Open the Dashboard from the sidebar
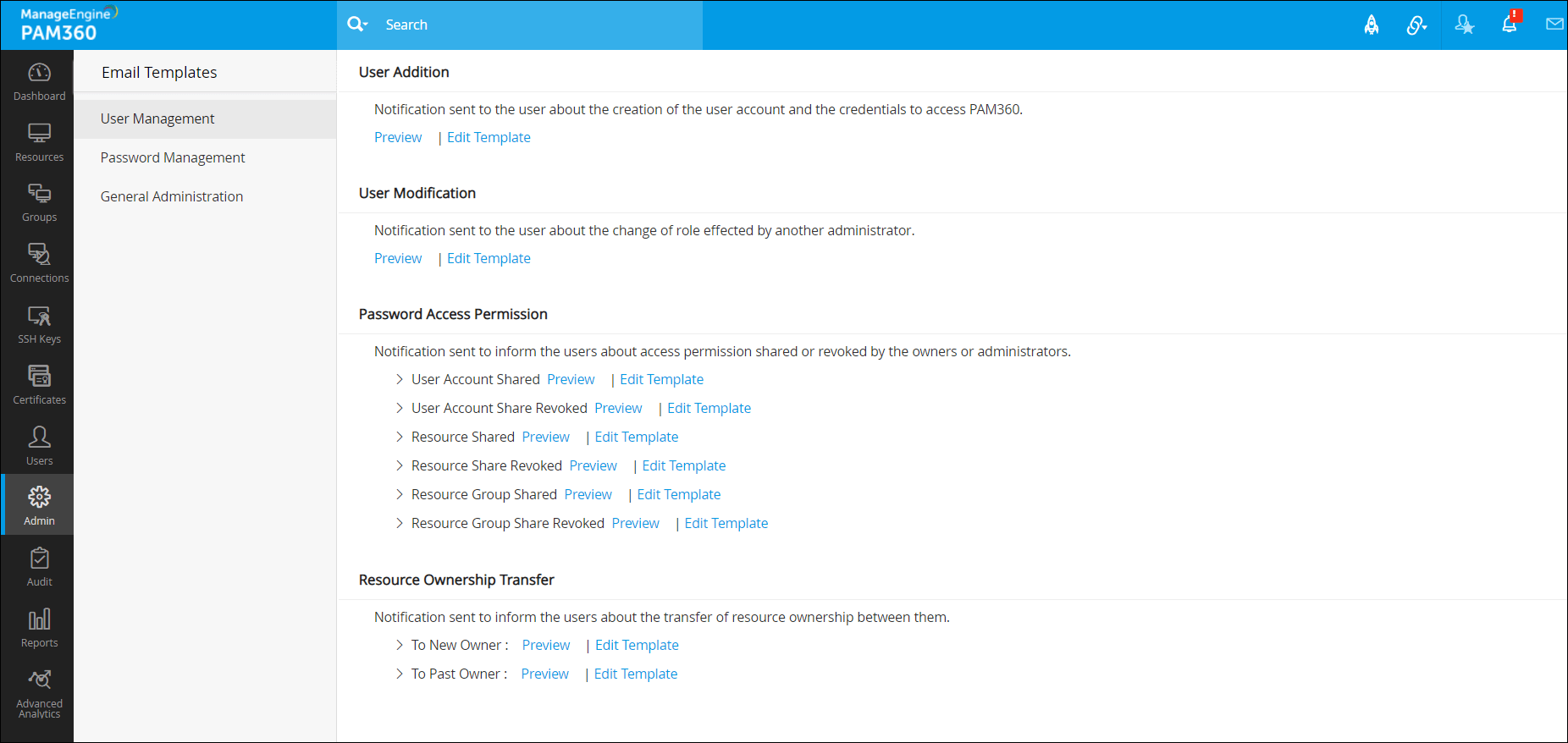Image resolution: width=1568 pixels, height=743 pixels. coord(39,81)
